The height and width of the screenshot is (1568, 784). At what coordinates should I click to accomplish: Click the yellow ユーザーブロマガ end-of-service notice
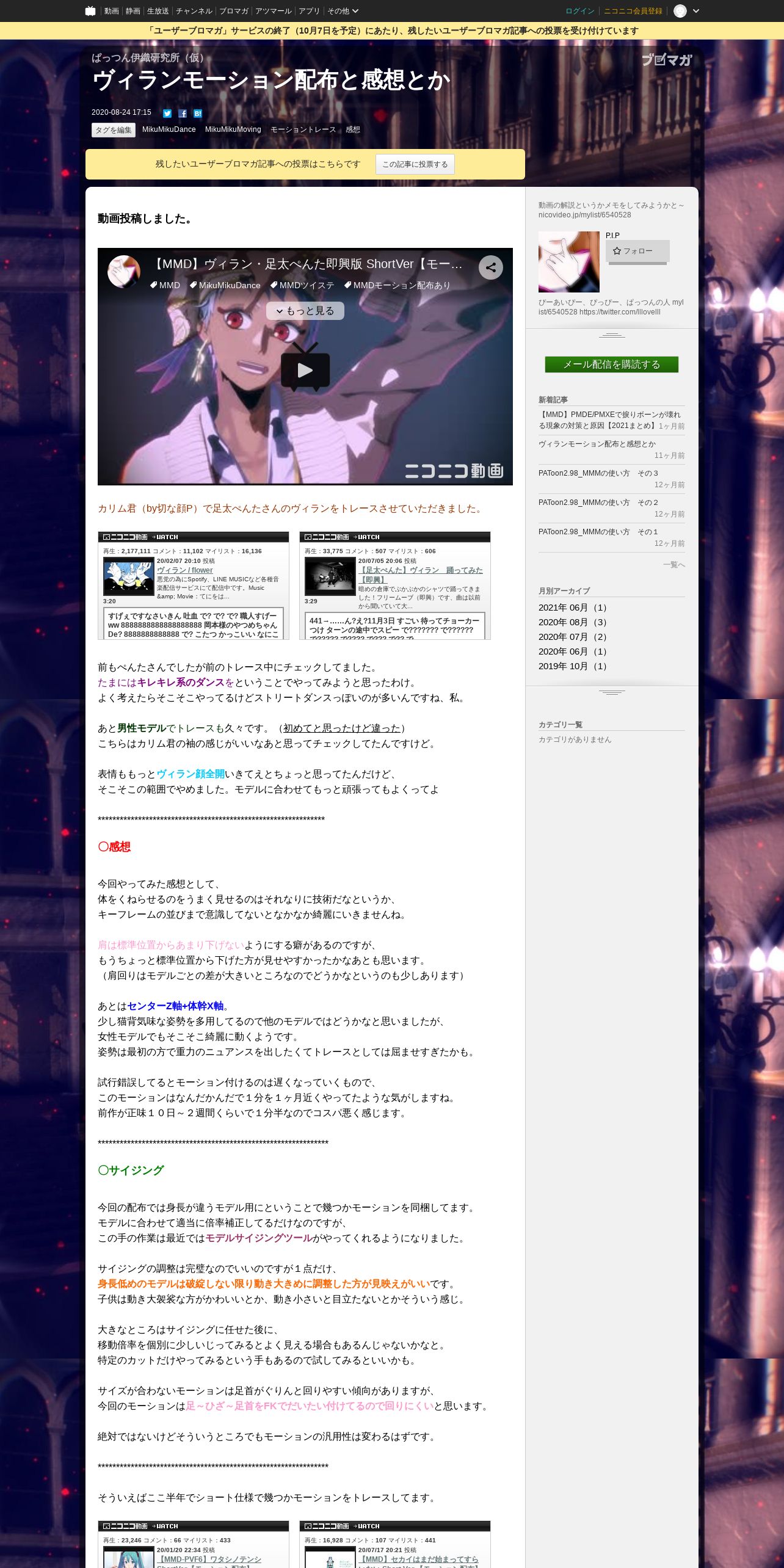pos(392,31)
